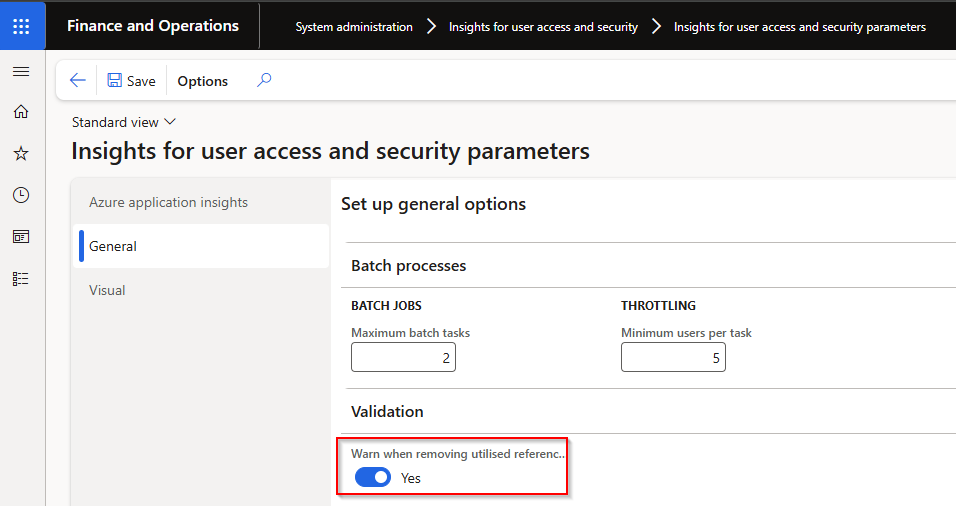
Task: Click the Minimum users per task field
Action: click(x=673, y=357)
